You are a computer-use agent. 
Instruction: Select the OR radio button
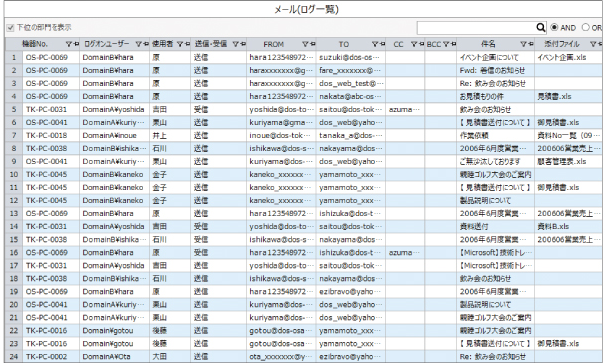tap(585, 27)
